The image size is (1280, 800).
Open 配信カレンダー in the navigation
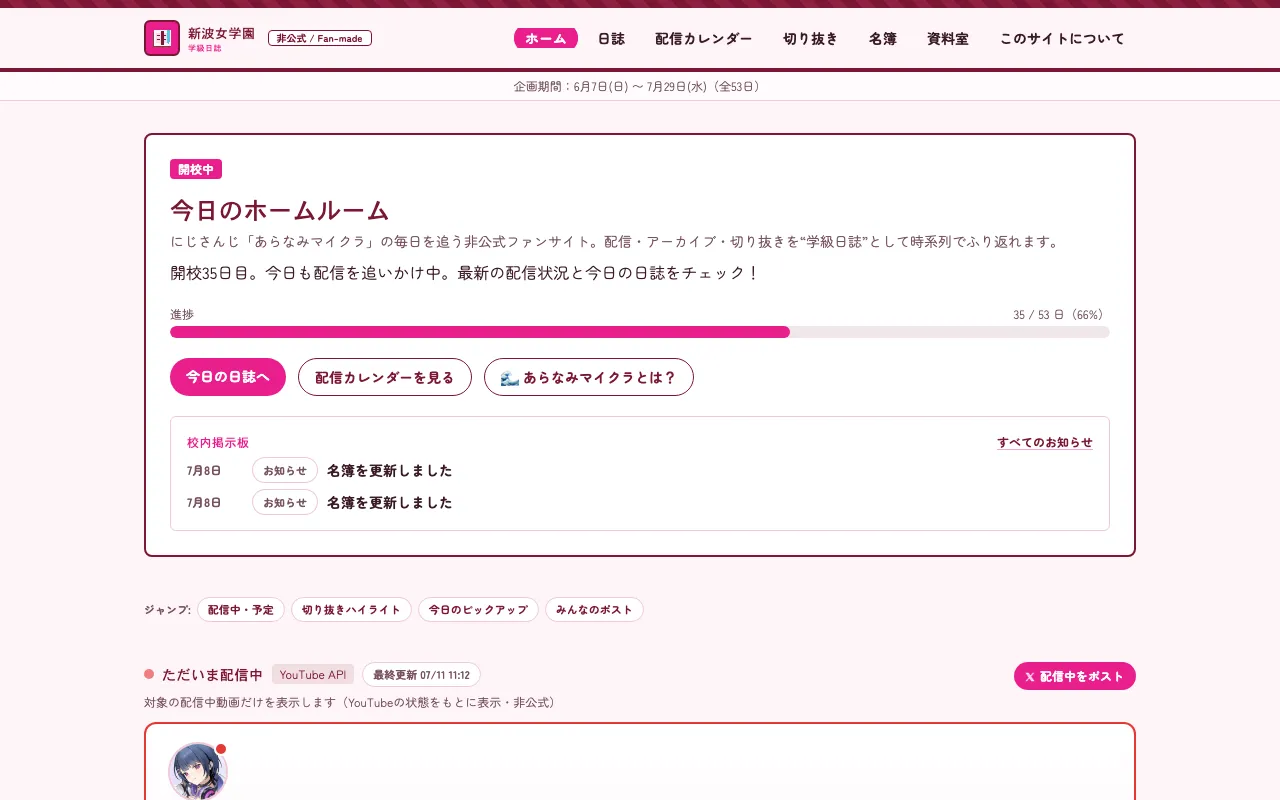(x=704, y=38)
